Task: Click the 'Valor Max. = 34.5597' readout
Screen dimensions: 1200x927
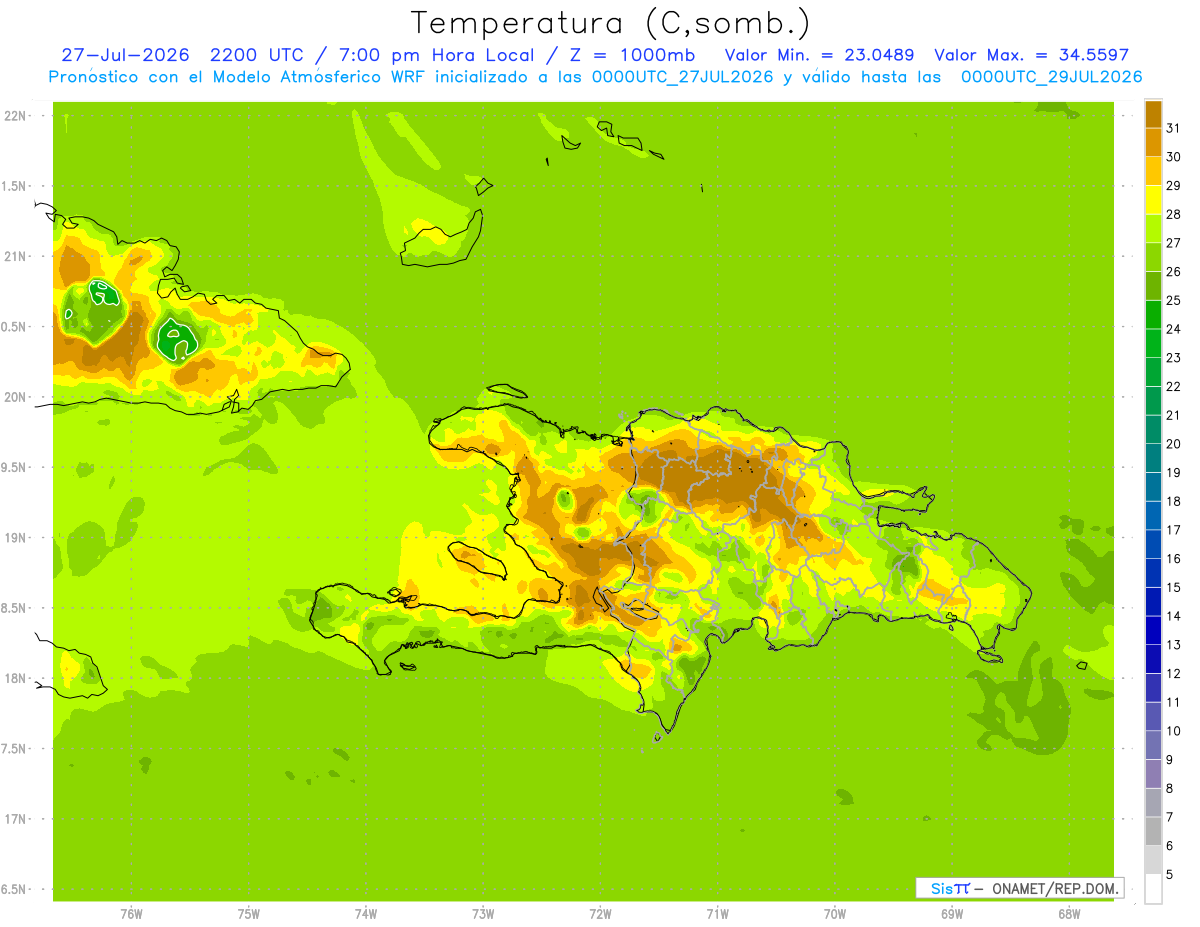Action: pos(1031,55)
